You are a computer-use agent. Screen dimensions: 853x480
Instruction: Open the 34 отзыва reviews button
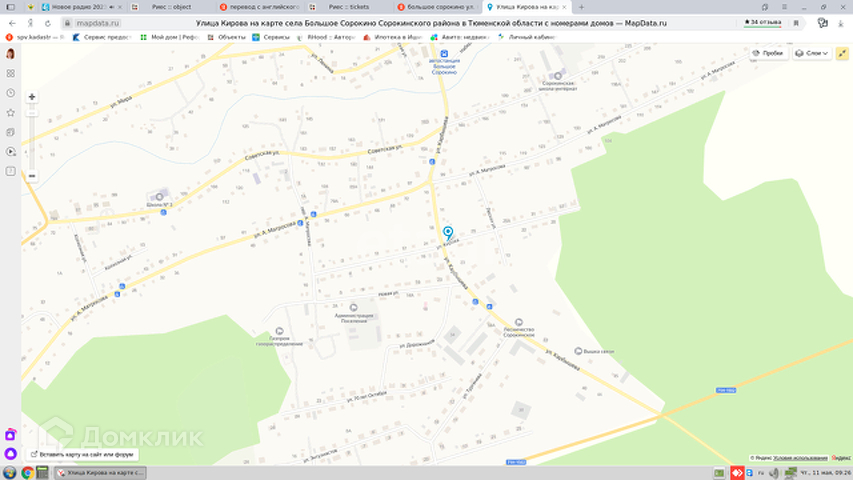coord(763,23)
